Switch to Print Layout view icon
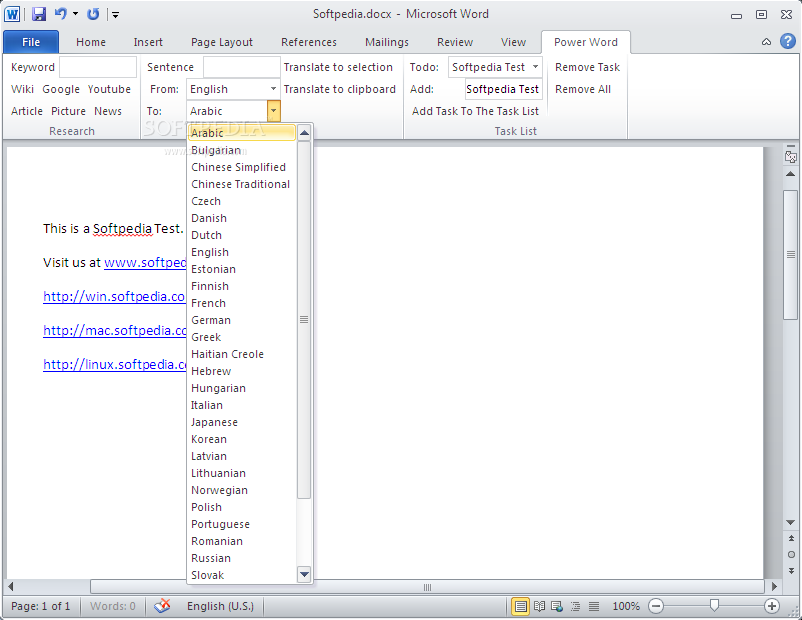The height and width of the screenshot is (620, 802). click(x=520, y=607)
